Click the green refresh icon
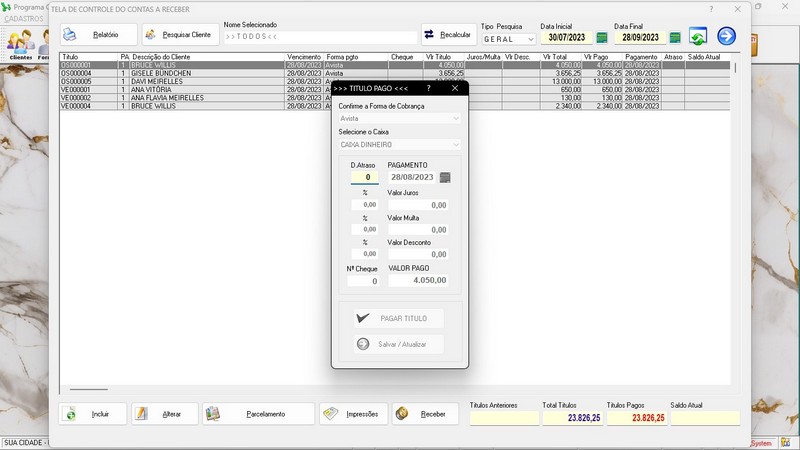 (697, 36)
